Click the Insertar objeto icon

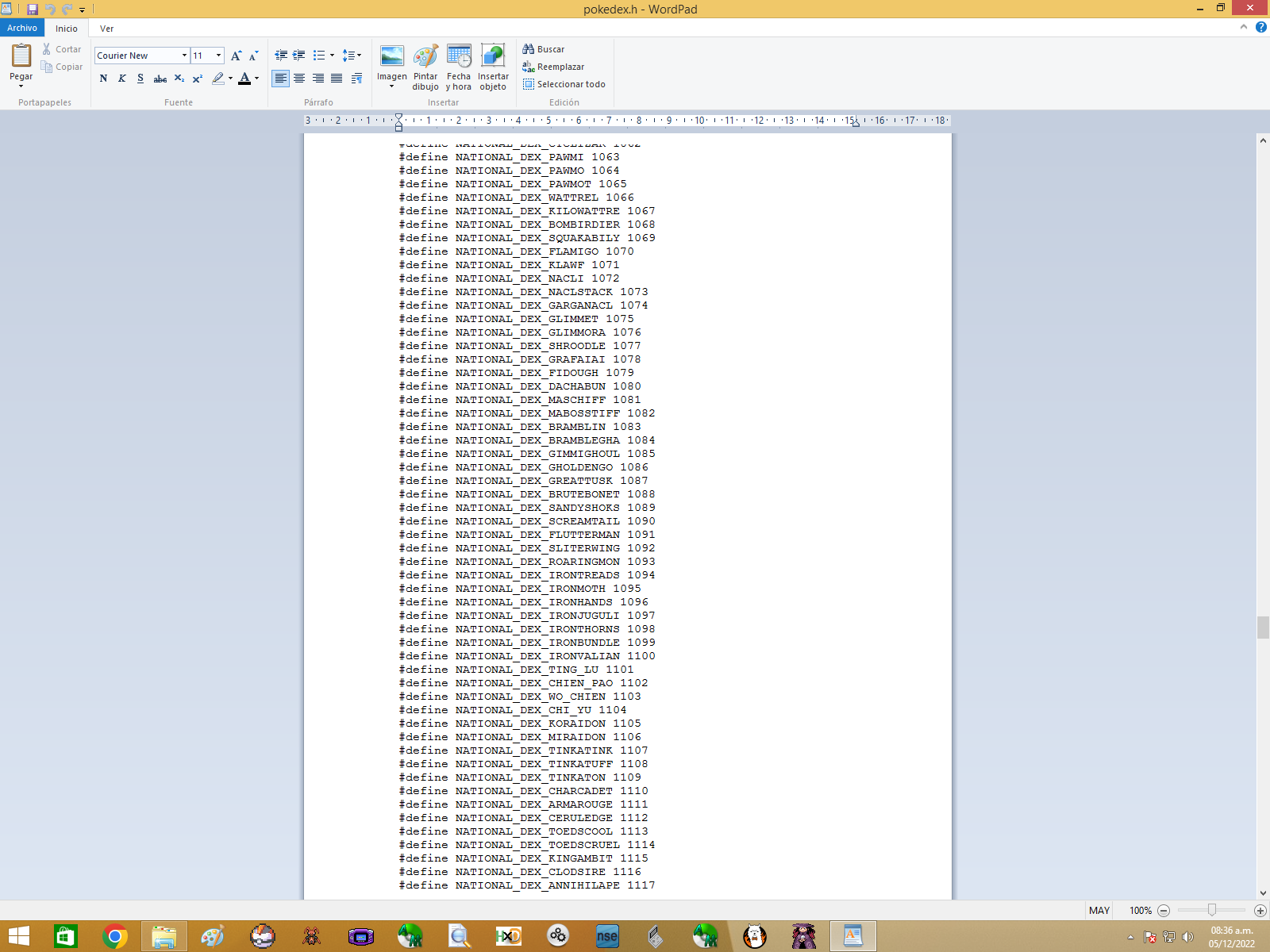(493, 57)
